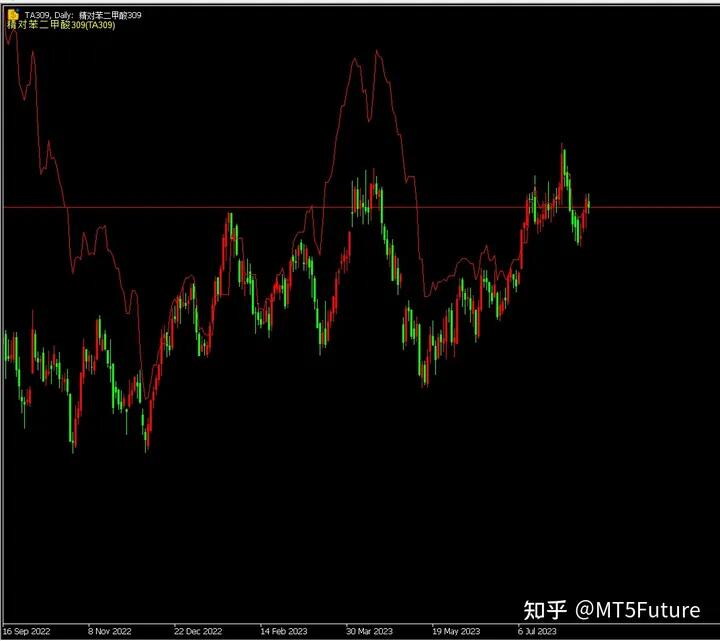Click the 22 Dec 2022 date label

(x=197, y=631)
